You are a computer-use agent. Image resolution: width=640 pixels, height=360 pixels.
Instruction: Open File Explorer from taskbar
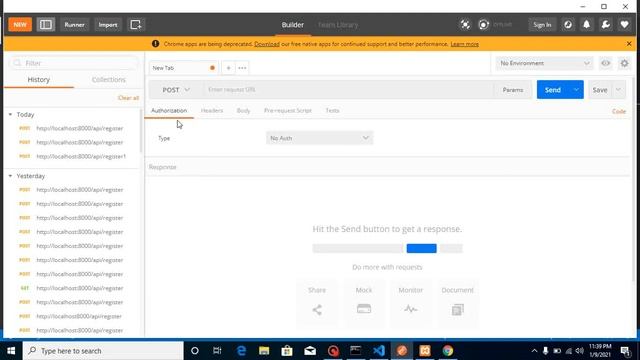[x=264, y=351]
